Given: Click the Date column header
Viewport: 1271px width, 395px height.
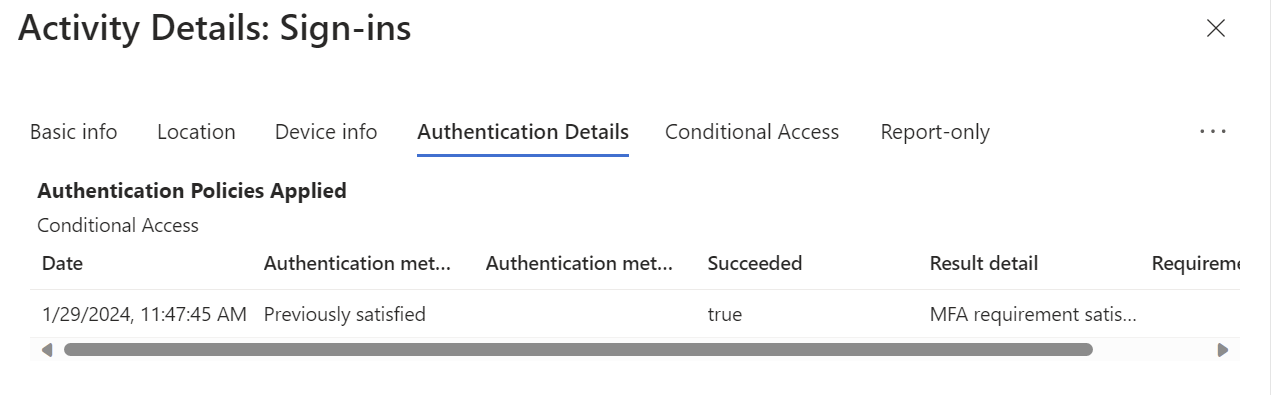Looking at the screenshot, I should [x=62, y=263].
